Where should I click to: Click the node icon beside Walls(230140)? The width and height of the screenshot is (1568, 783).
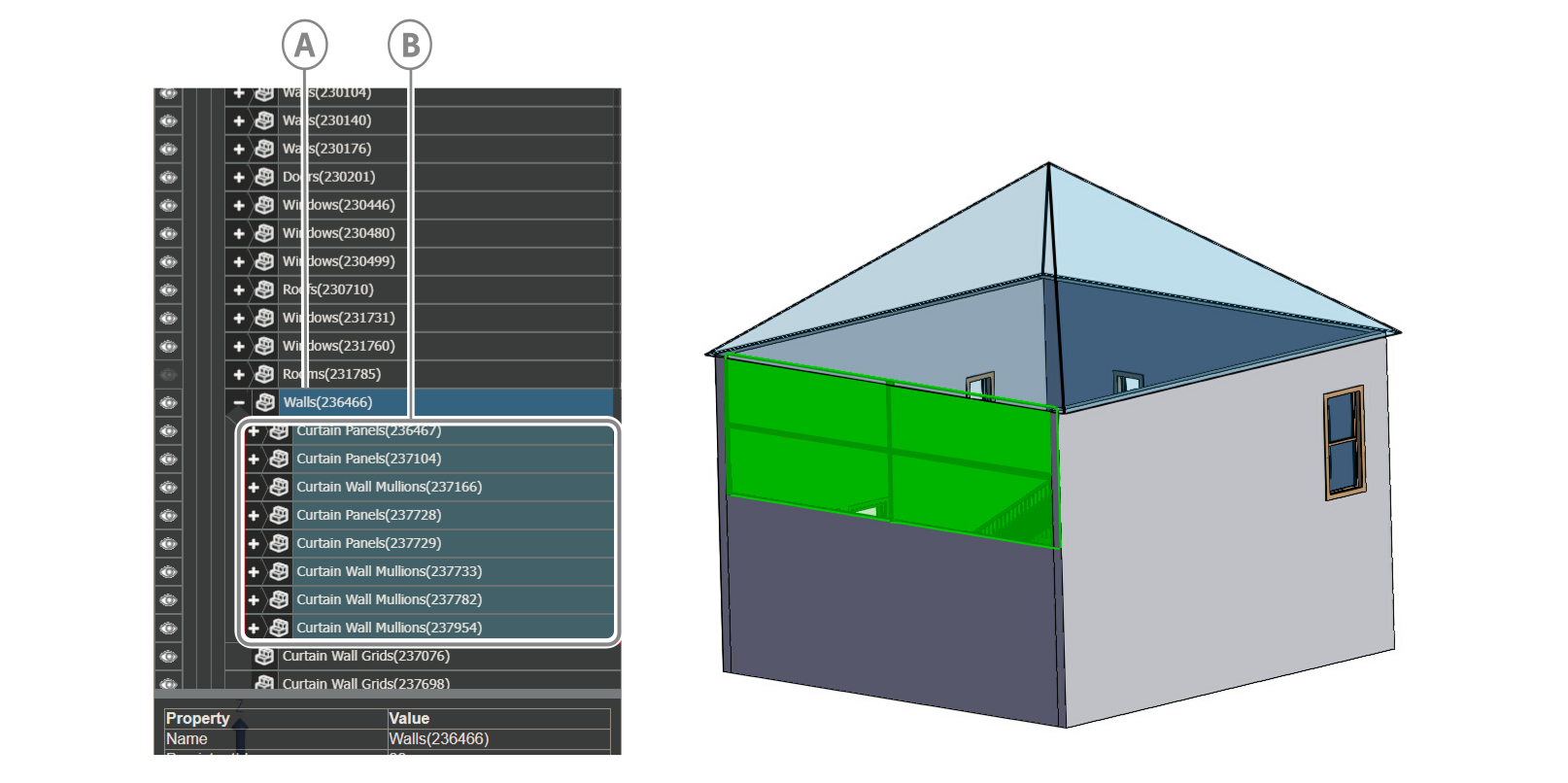(x=264, y=120)
